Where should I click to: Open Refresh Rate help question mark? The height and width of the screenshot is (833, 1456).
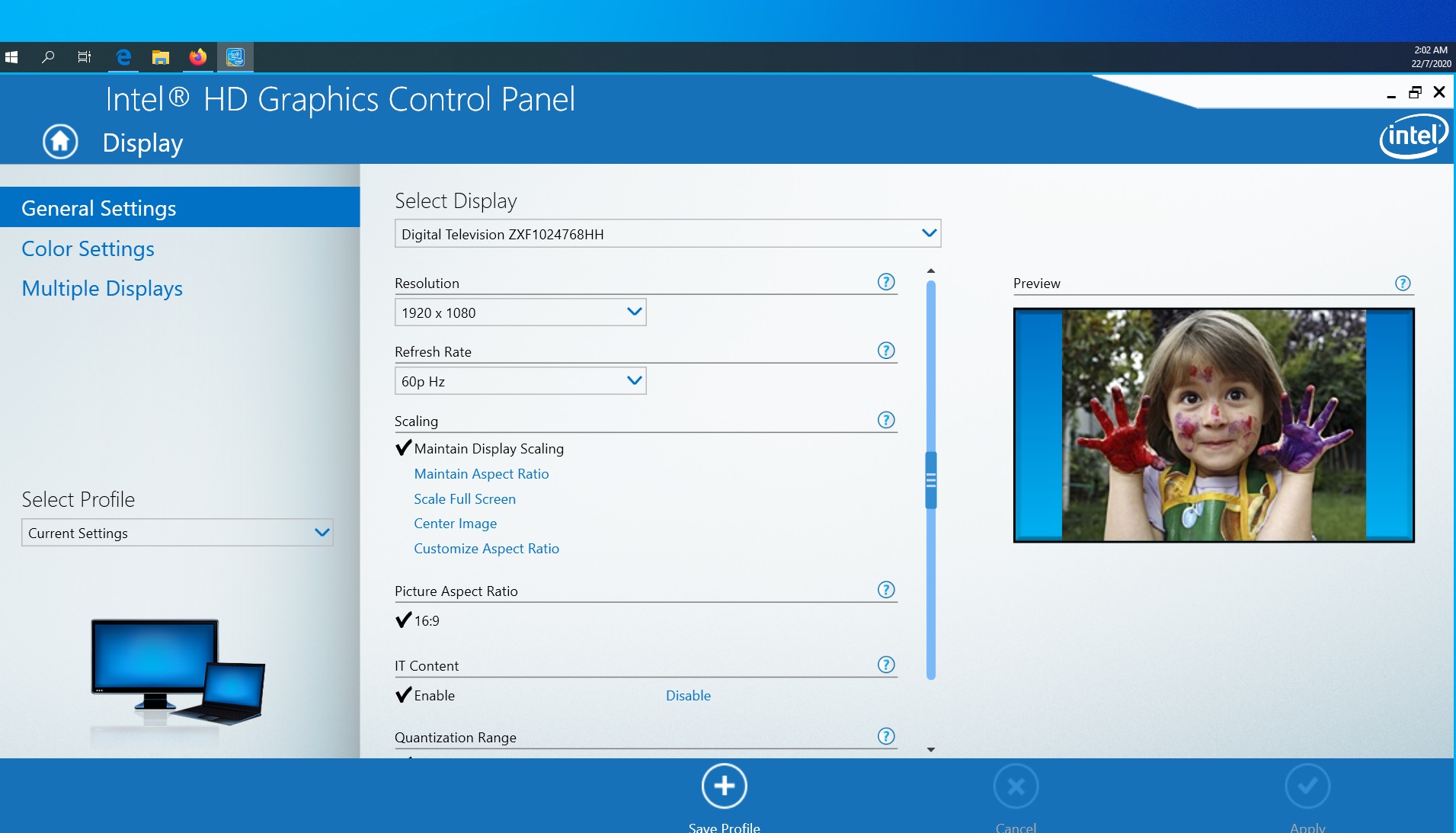pos(886,351)
